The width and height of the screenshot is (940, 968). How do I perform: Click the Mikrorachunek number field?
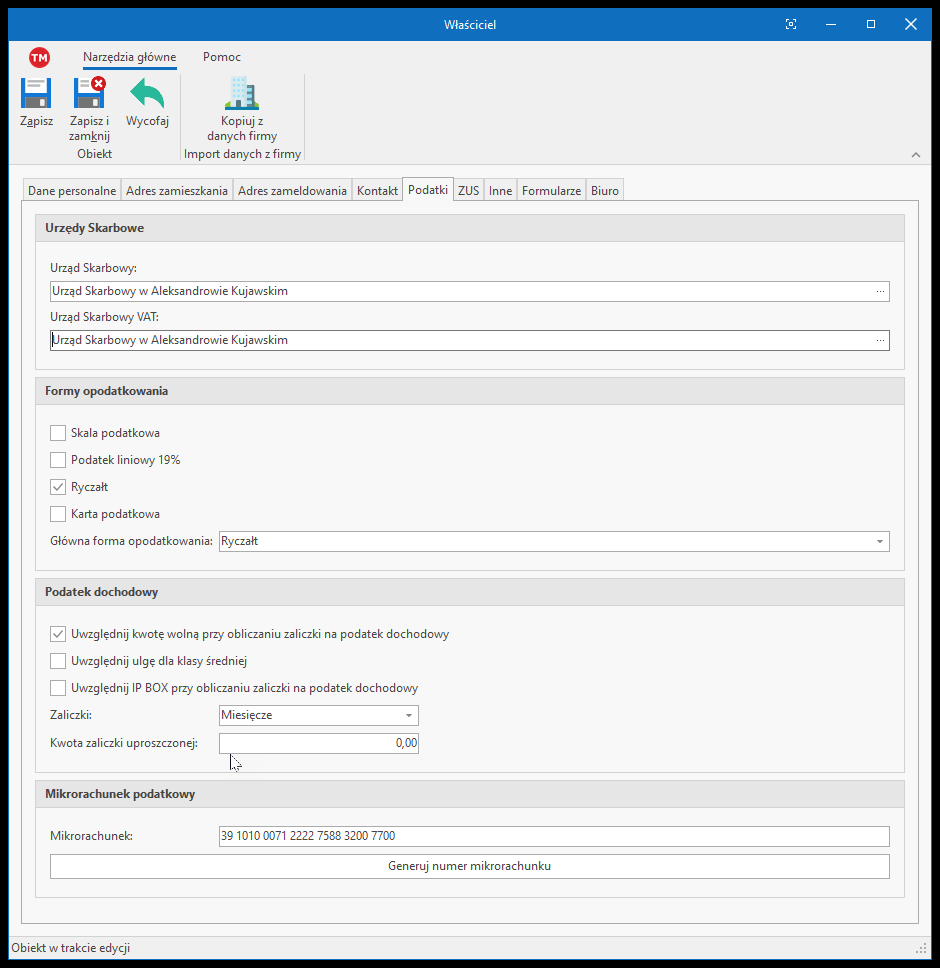point(553,836)
